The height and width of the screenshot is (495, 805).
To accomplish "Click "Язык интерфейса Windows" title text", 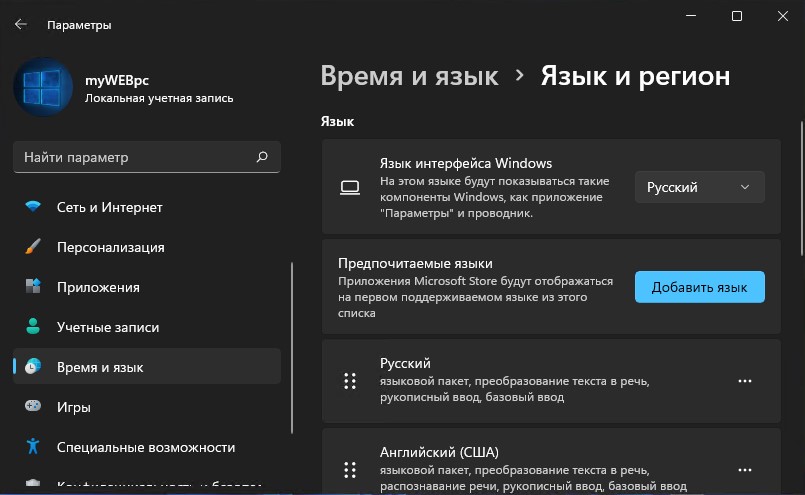I will point(466,163).
